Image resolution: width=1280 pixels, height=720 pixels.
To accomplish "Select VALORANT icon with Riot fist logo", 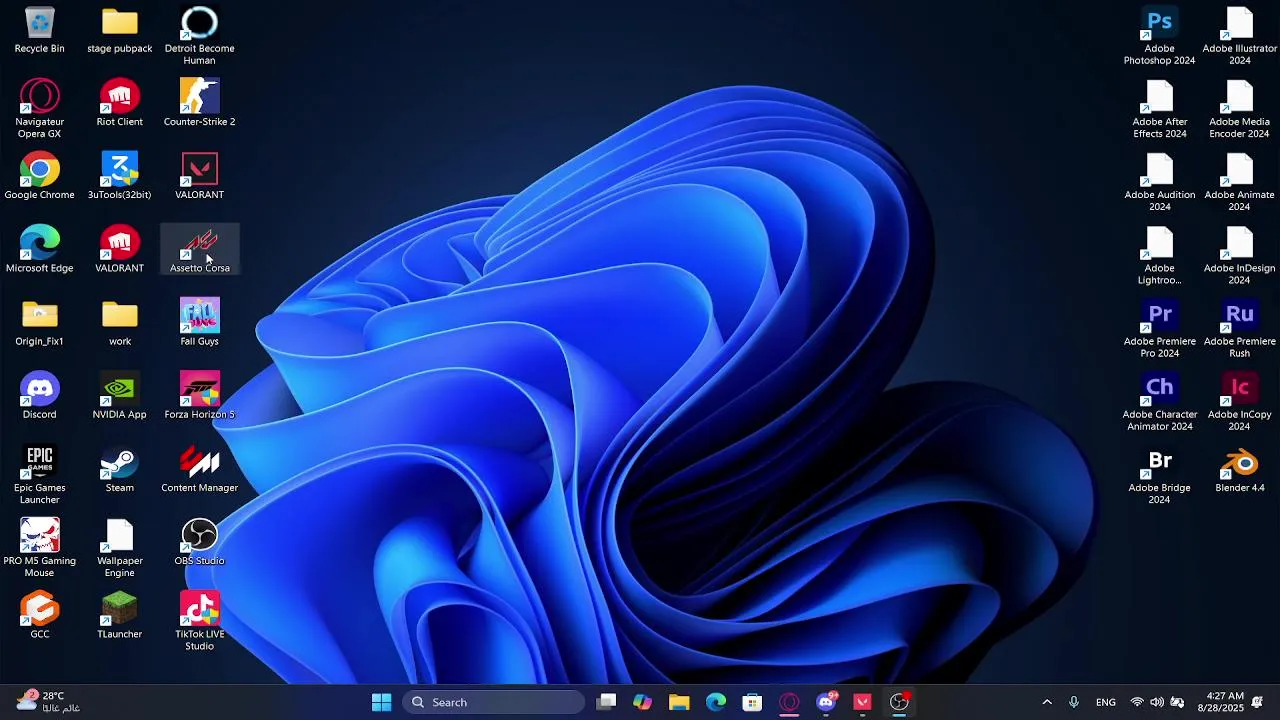I will pos(119,249).
